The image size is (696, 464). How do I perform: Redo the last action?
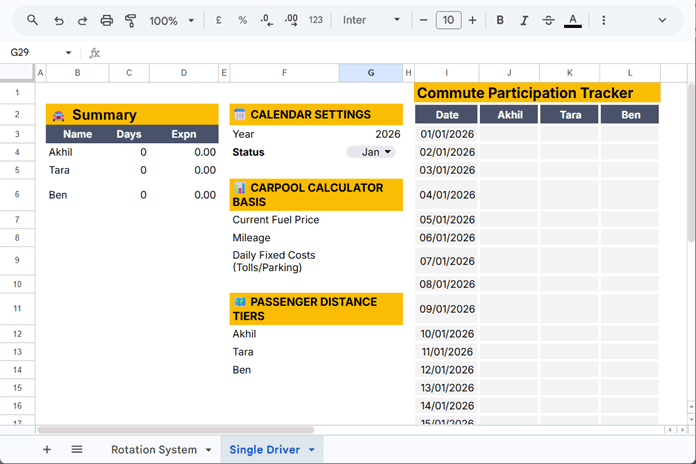82,20
